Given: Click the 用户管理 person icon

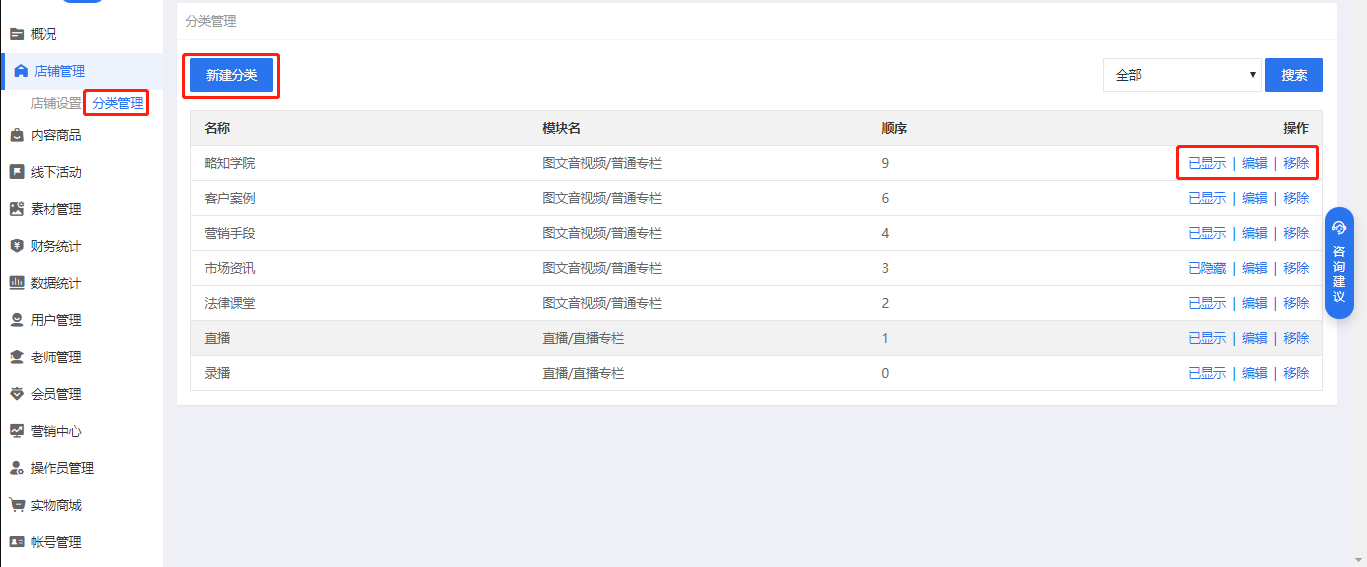Looking at the screenshot, I should coord(17,320).
